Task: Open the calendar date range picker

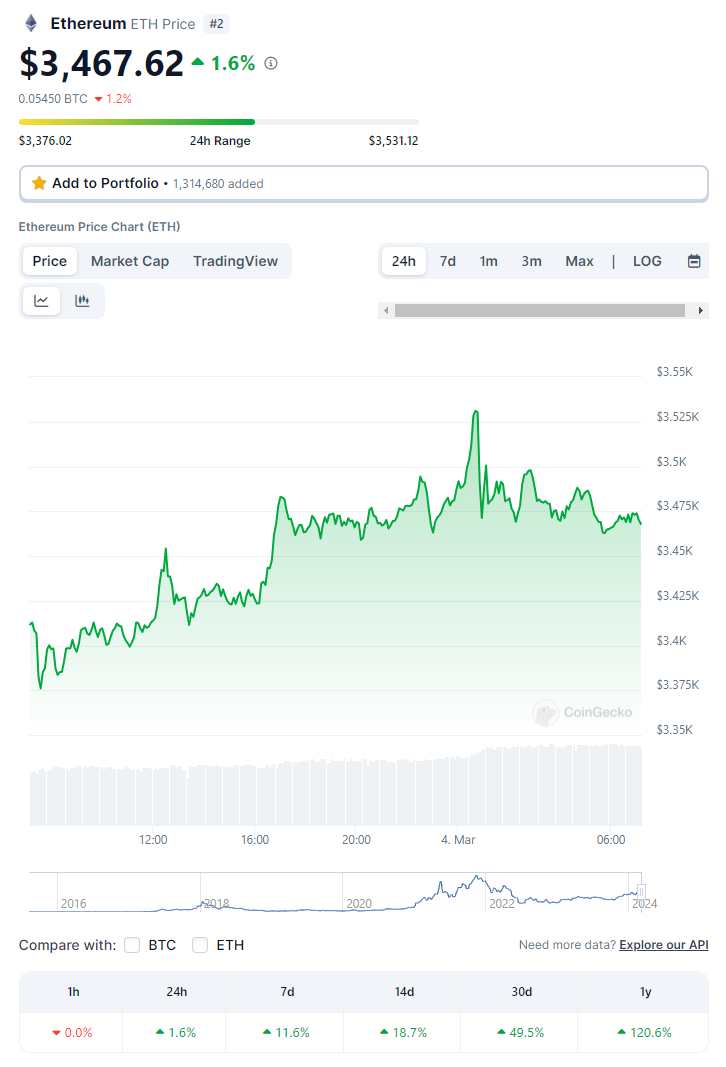Action: coord(693,261)
